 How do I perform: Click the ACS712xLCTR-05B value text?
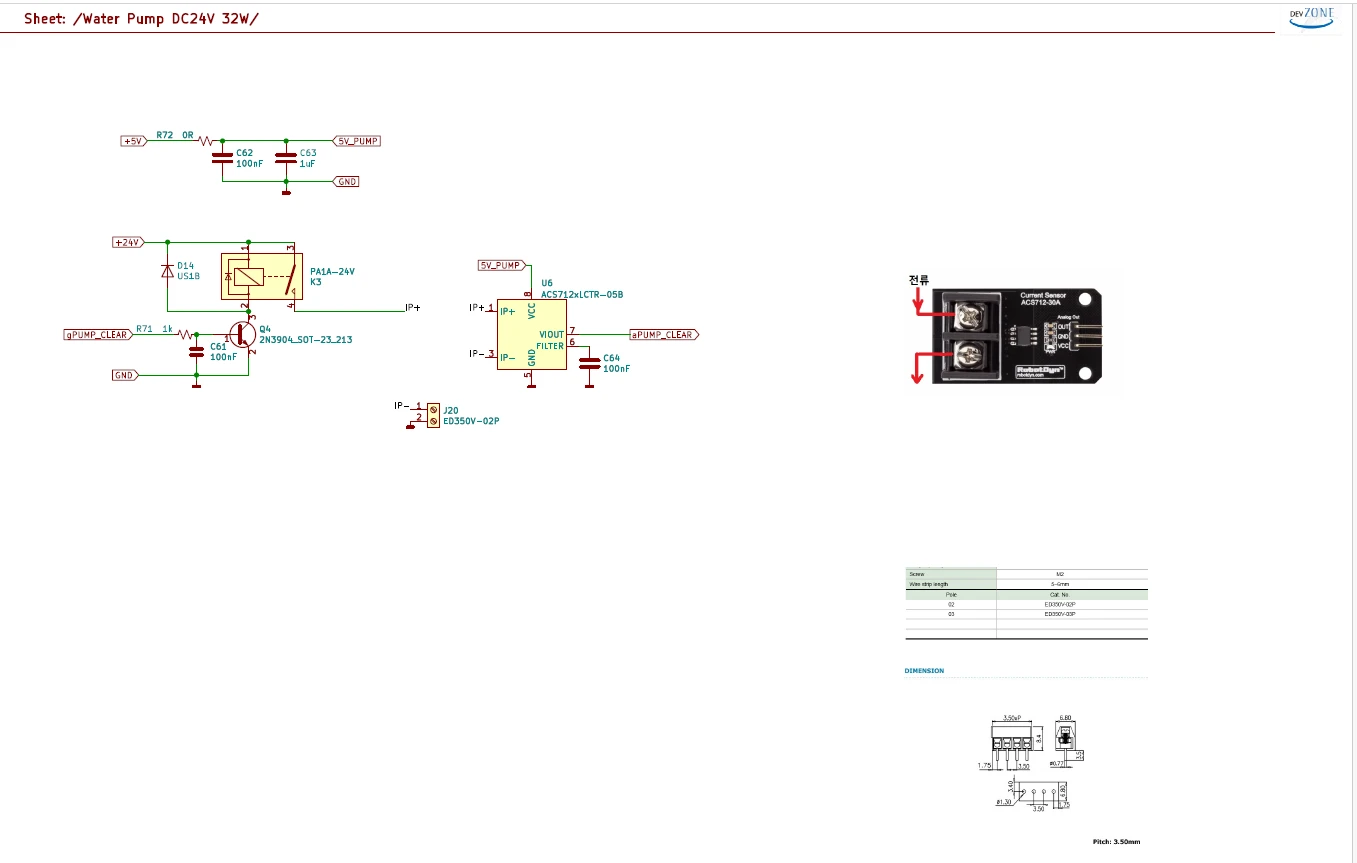coord(582,295)
